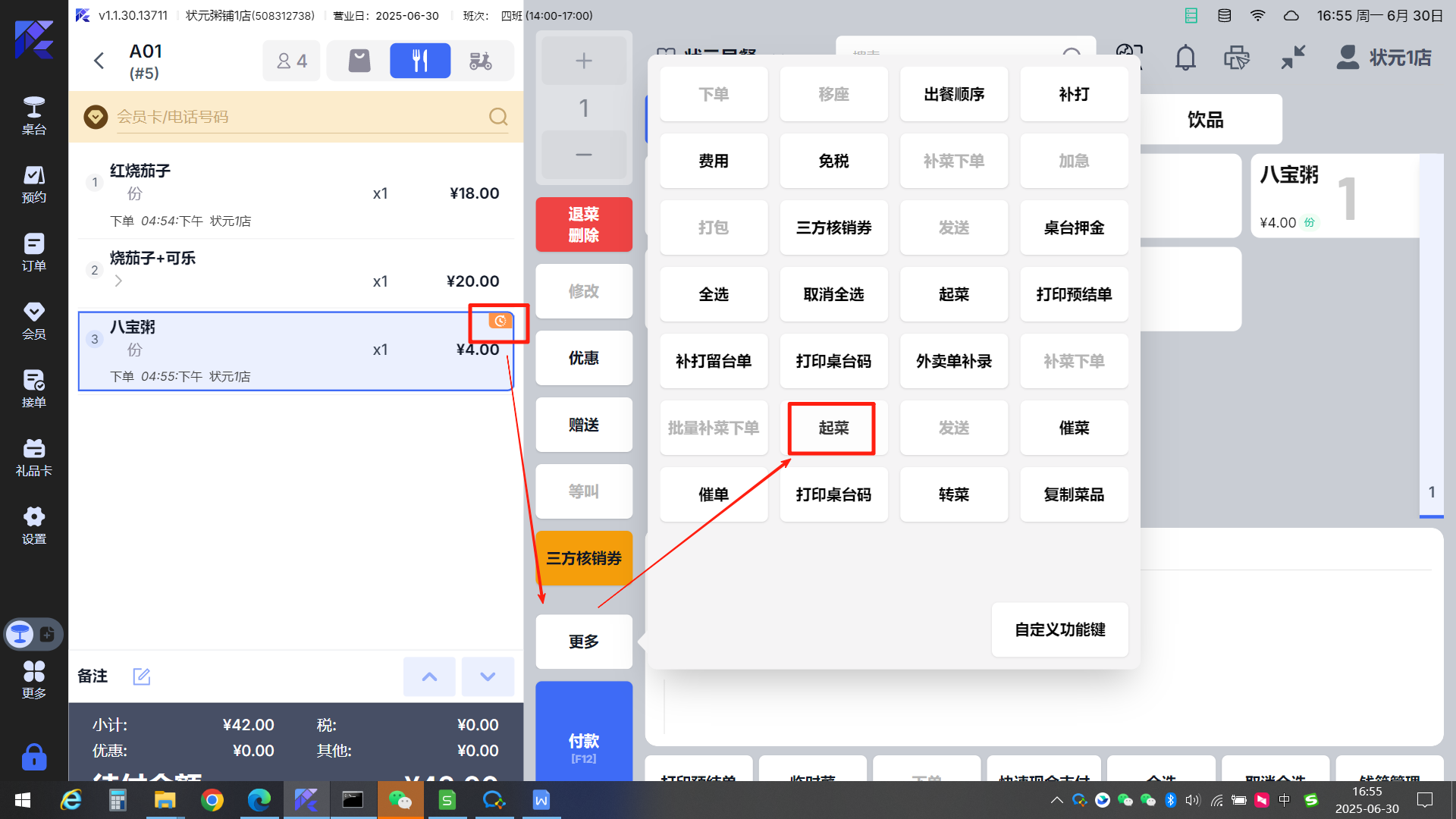Choose 打印预结单 in the popup menu
Viewport: 1456px width, 819px height.
[x=1074, y=294]
